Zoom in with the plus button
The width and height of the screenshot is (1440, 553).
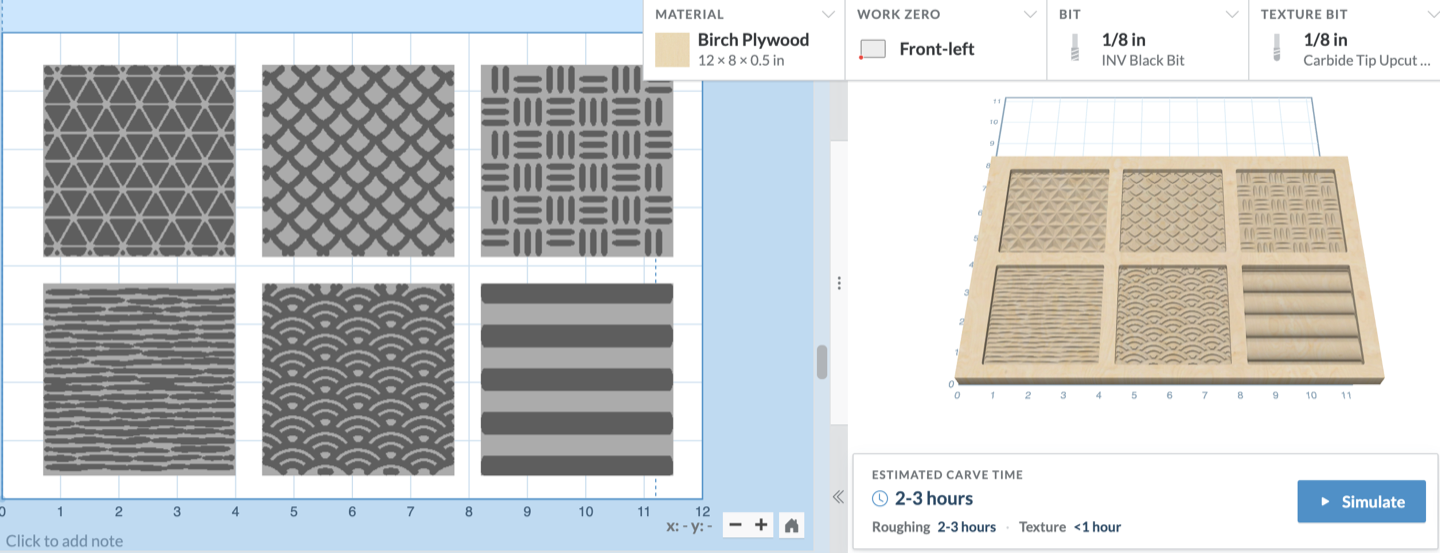(761, 525)
